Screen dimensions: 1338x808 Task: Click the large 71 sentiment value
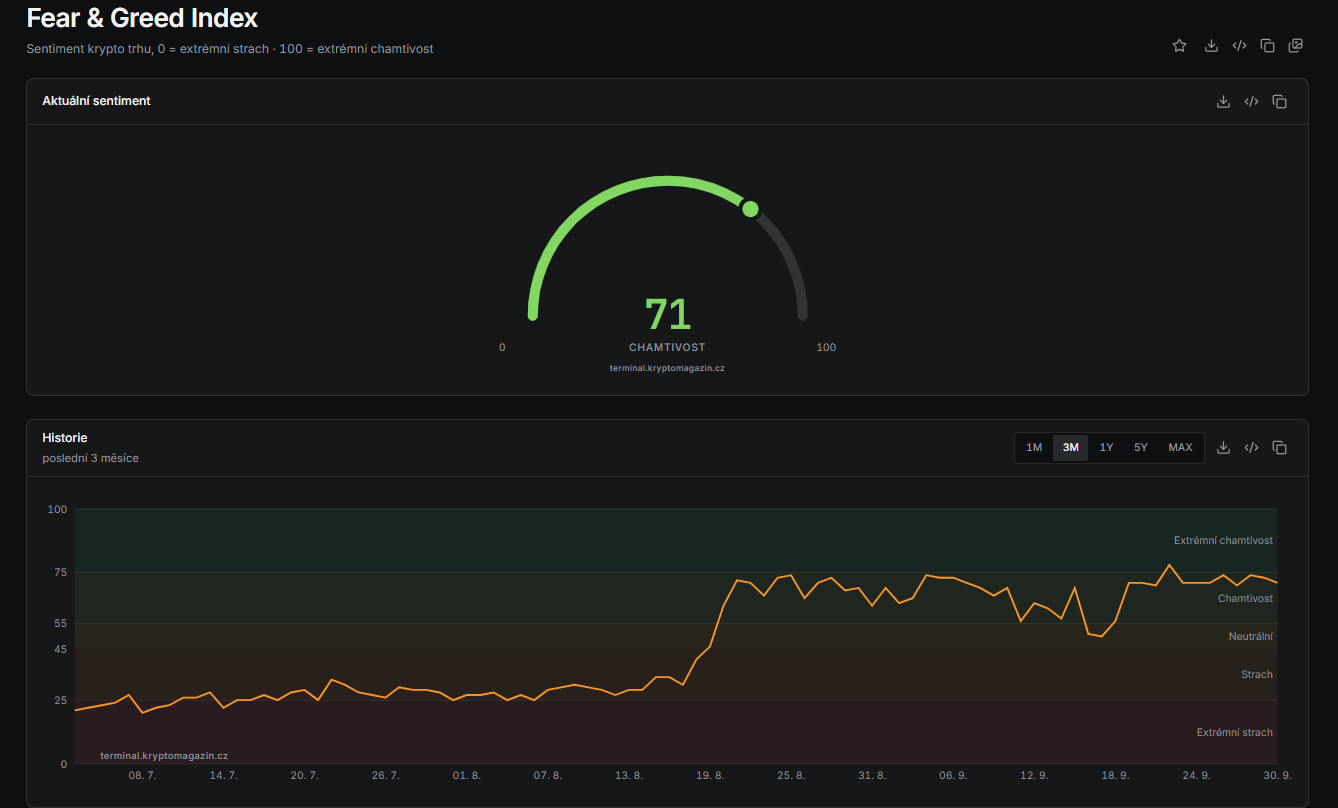click(x=667, y=314)
